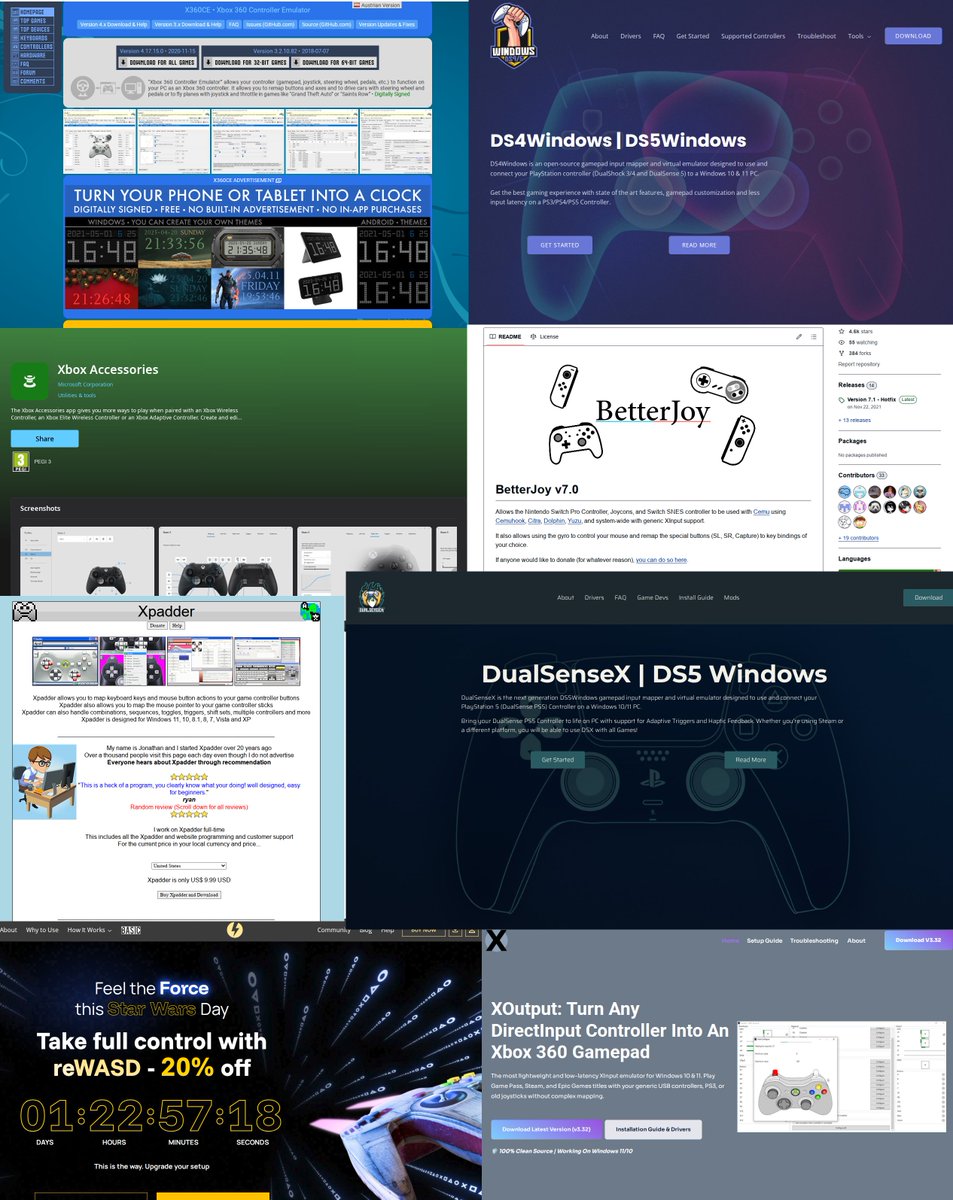The width and height of the screenshot is (953, 1200).
Task: Open first Xbox Accessories screenshot thumbnail
Action: [87, 562]
